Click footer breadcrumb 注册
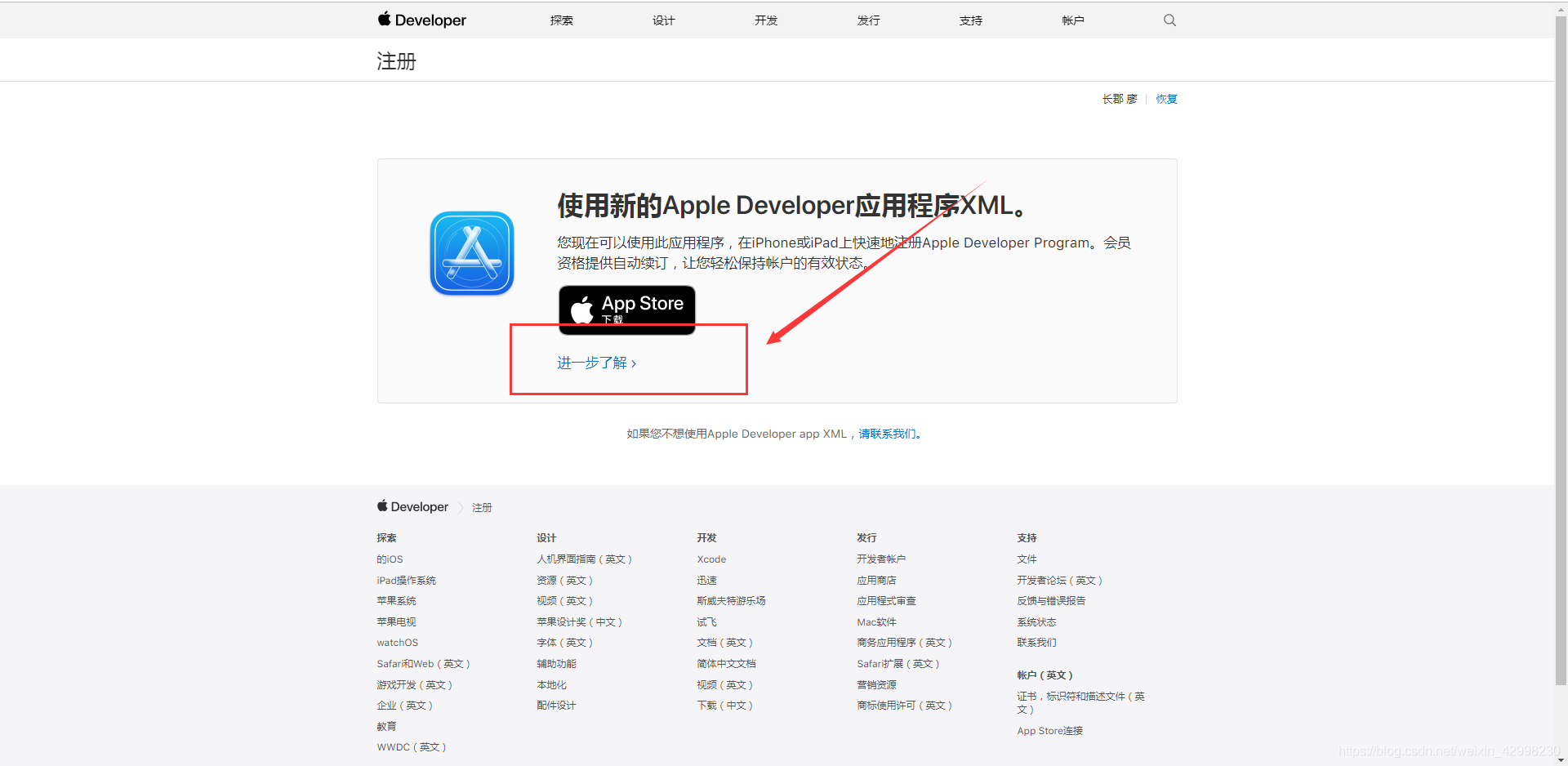Screen dimensions: 1568x766 tap(482, 507)
